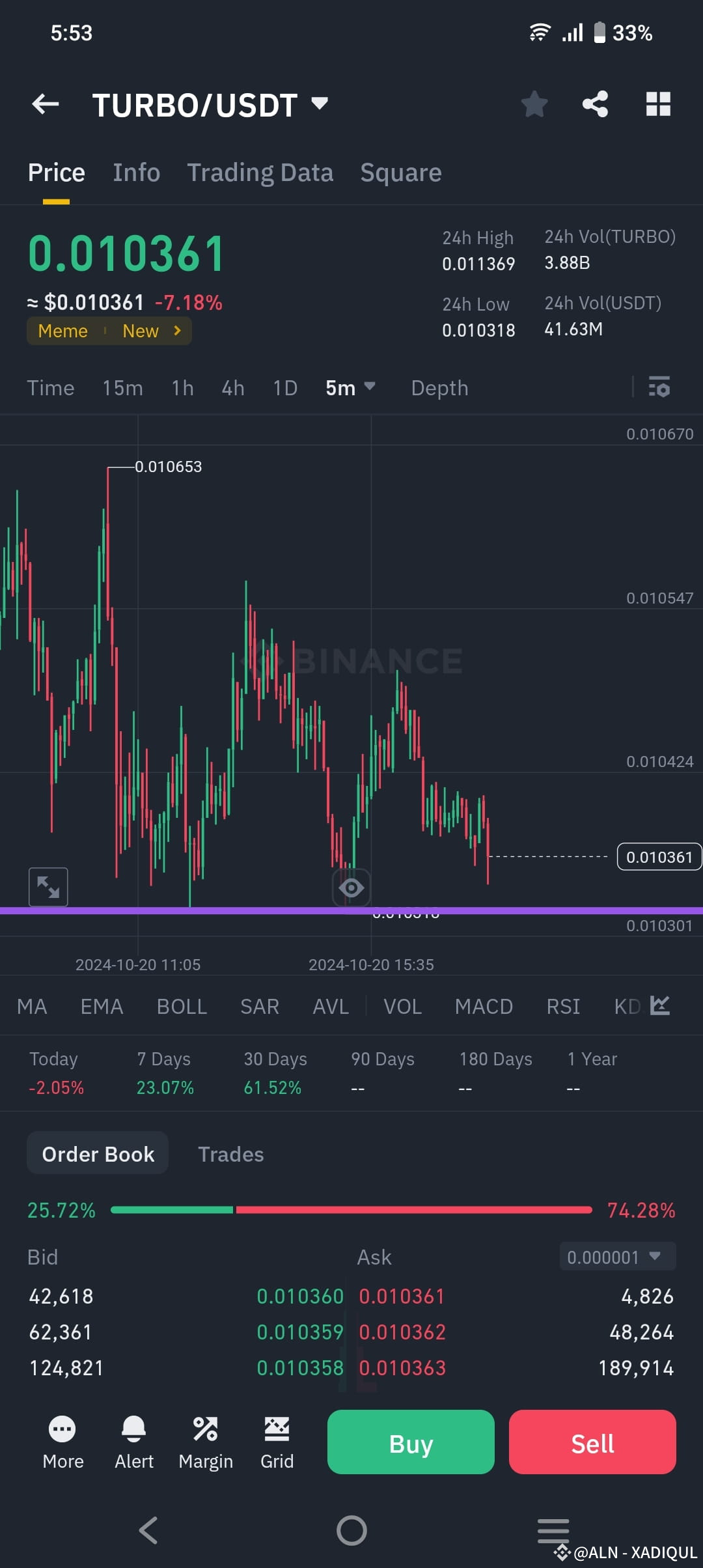
Task: Tap the back arrow
Action: pyautogui.click(x=46, y=104)
